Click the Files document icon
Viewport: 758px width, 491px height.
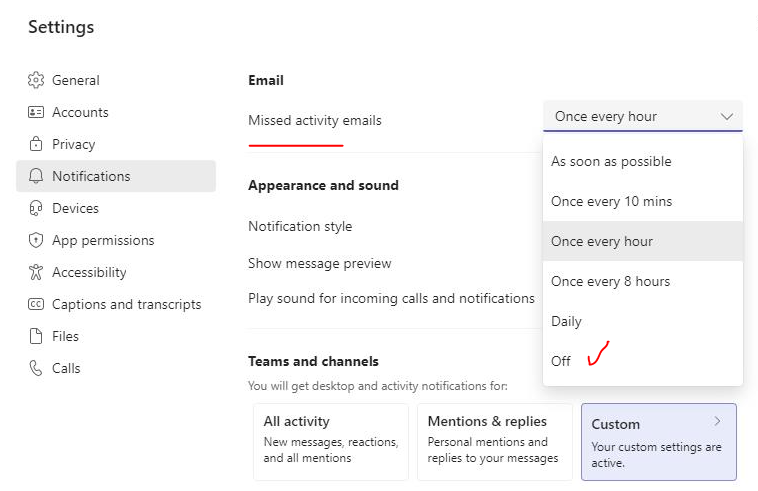pos(36,336)
